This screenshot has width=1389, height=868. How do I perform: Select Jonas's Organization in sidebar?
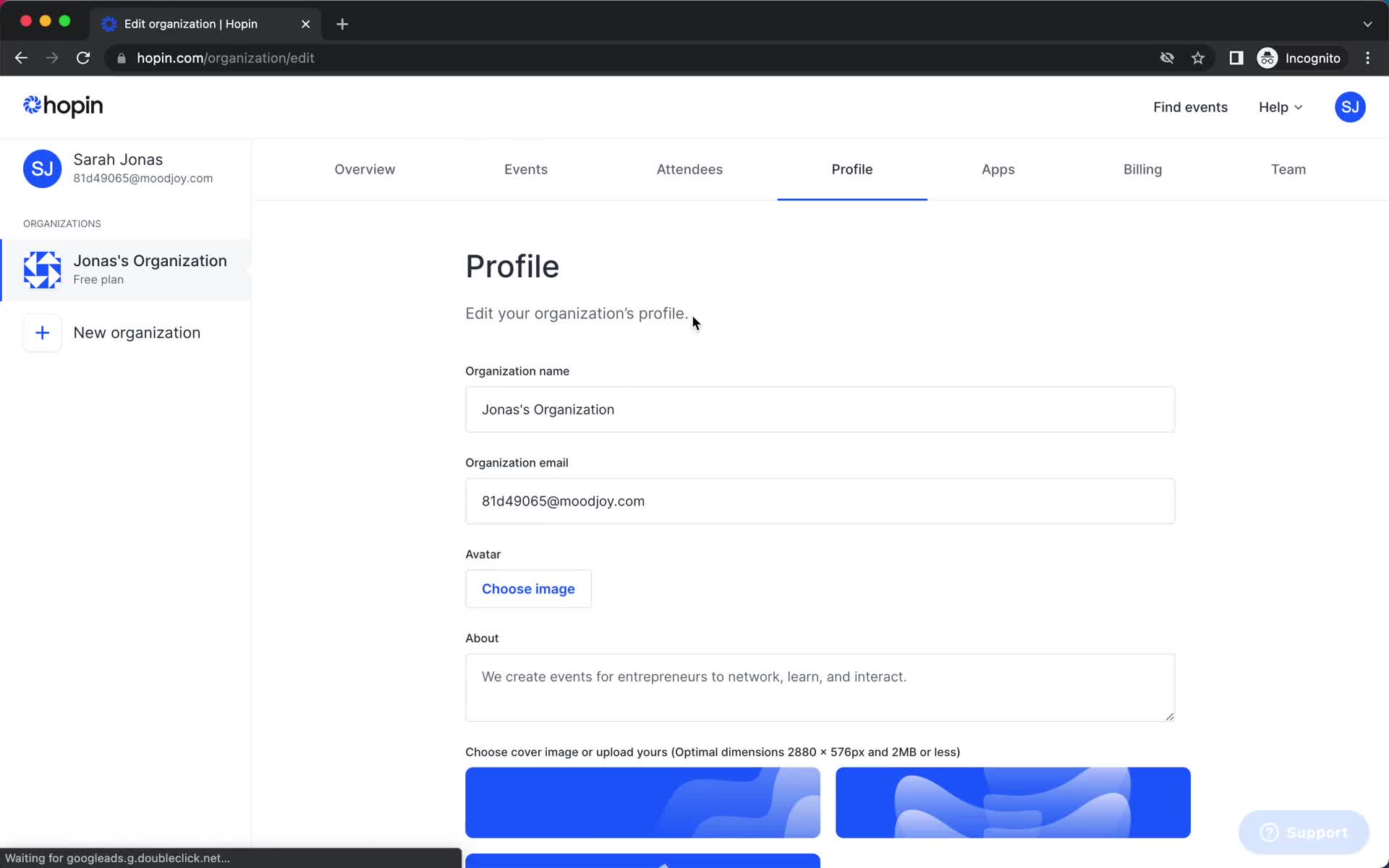pyautogui.click(x=126, y=270)
